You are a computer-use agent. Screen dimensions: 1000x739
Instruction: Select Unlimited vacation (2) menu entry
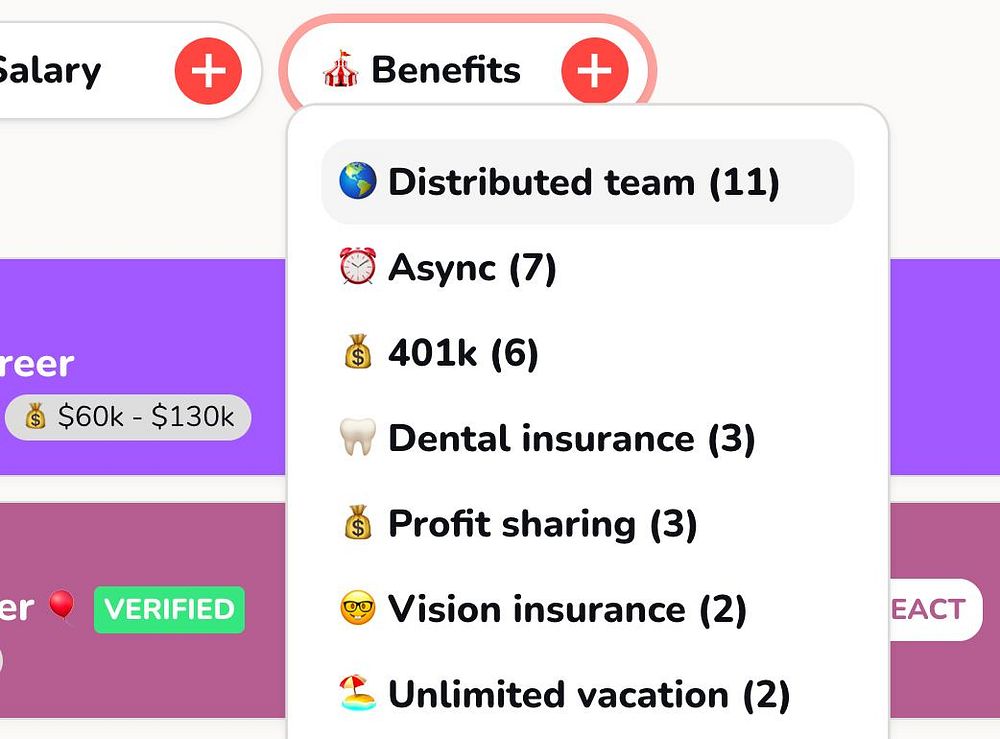(588, 694)
